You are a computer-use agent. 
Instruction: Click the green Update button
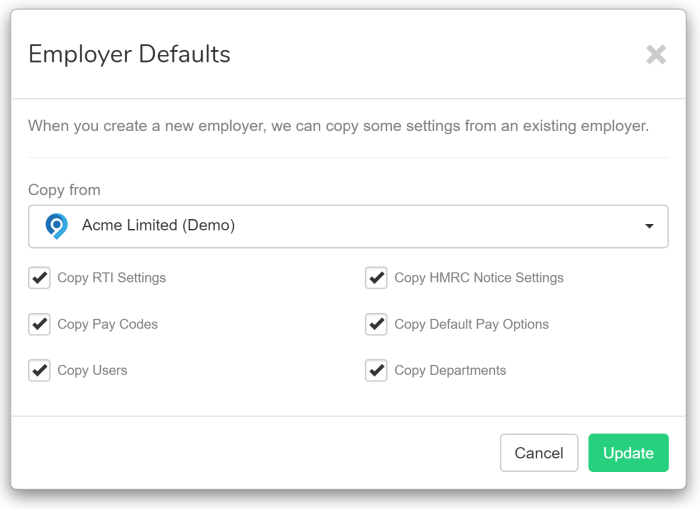pos(628,453)
